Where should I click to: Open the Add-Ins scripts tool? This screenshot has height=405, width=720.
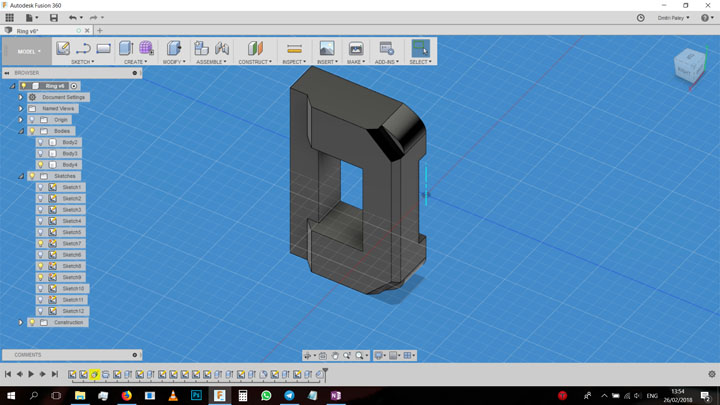point(386,48)
